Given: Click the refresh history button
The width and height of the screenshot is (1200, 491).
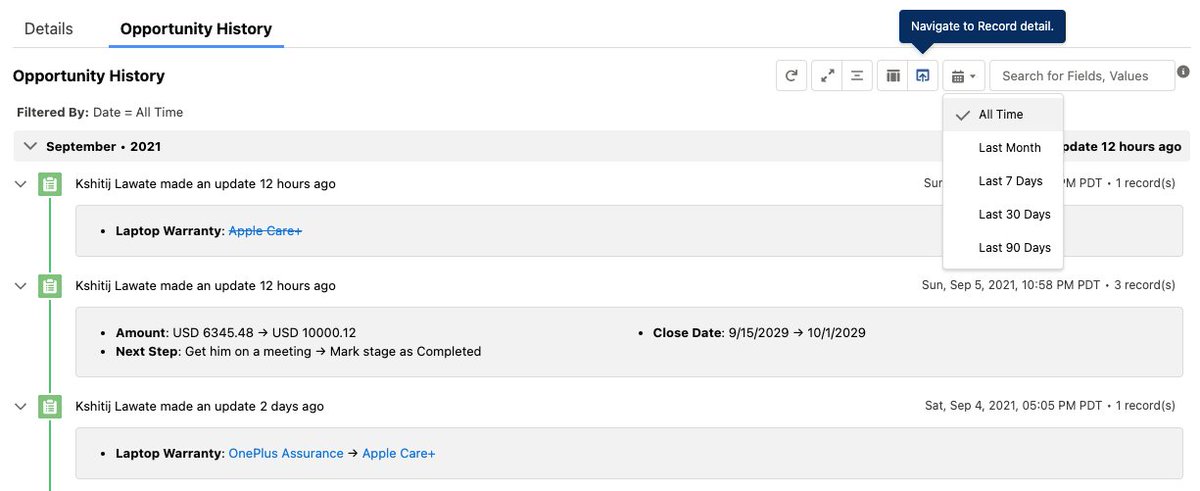Looking at the screenshot, I should 791,76.
